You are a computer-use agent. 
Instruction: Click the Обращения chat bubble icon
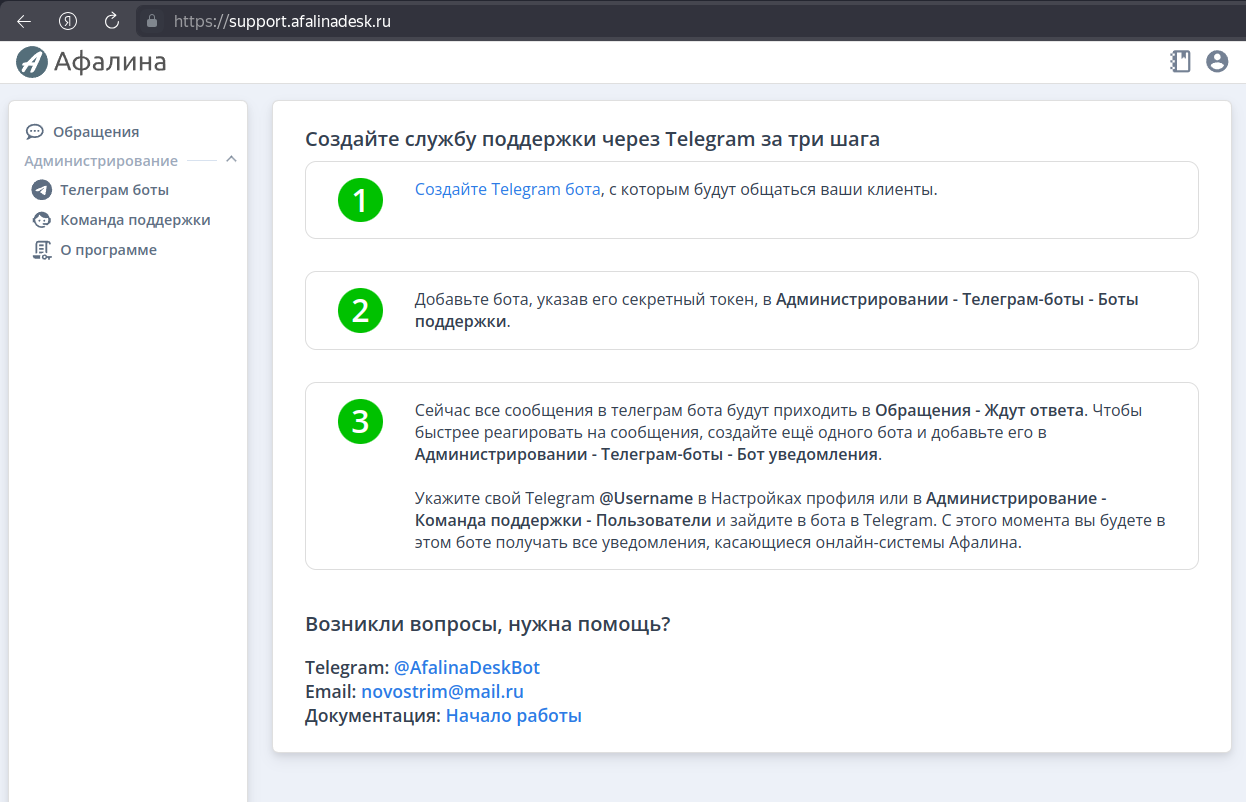pos(35,131)
